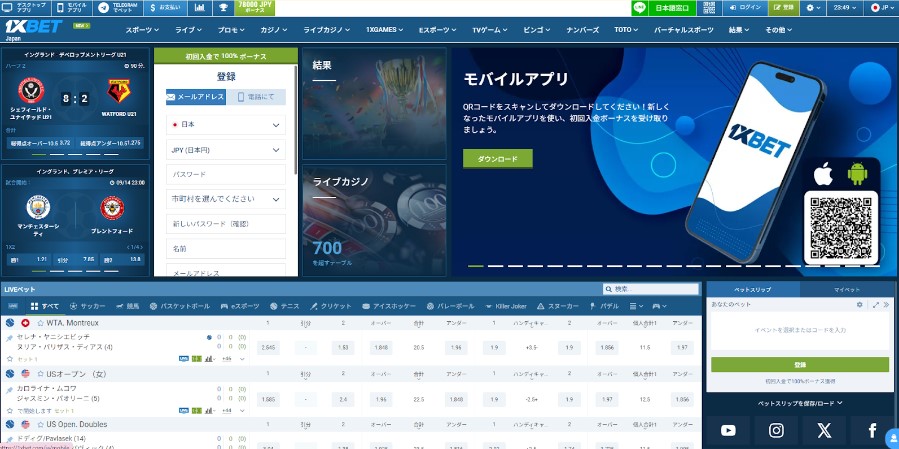899x449 pixels.
Task: Click the パスワード input field
Action: pos(226,174)
